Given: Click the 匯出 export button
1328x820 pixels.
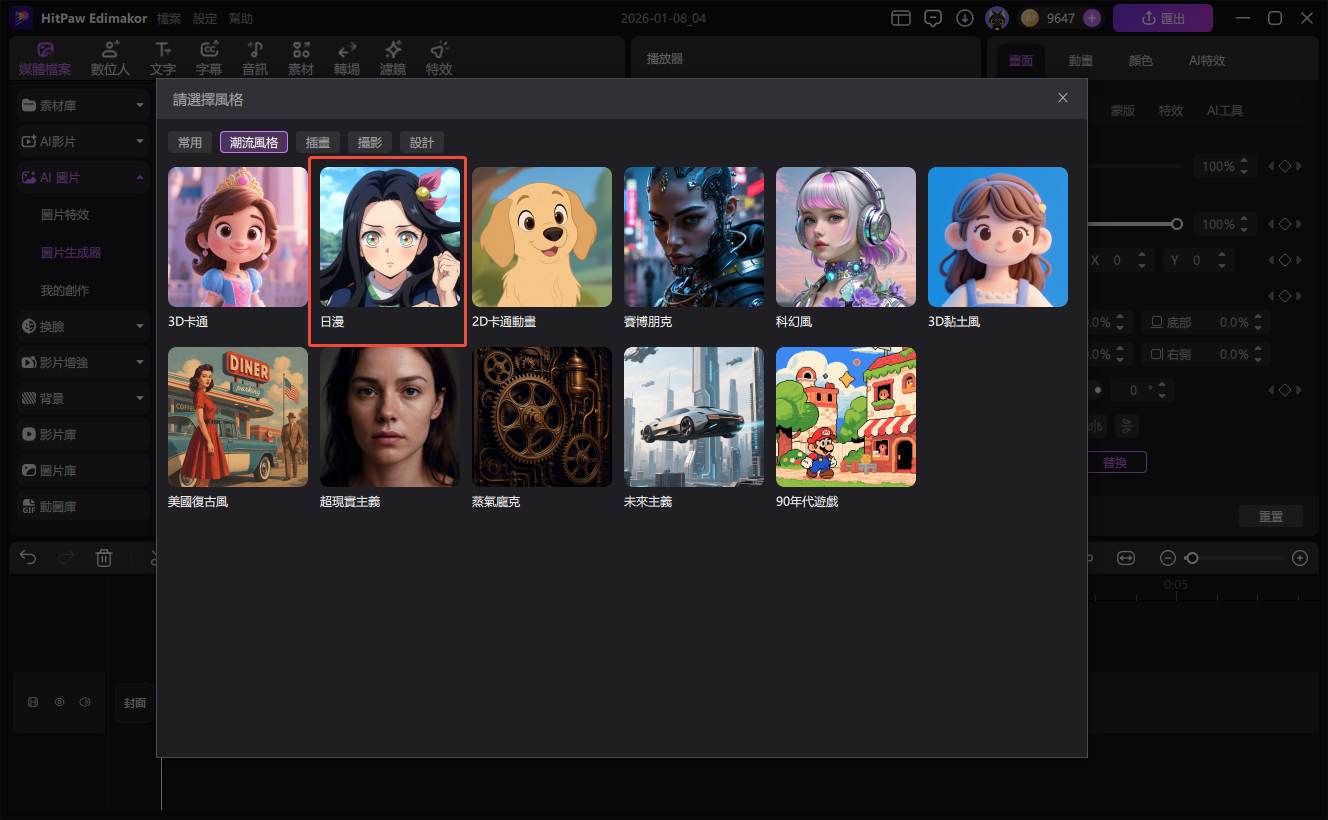Looking at the screenshot, I should (1162, 18).
